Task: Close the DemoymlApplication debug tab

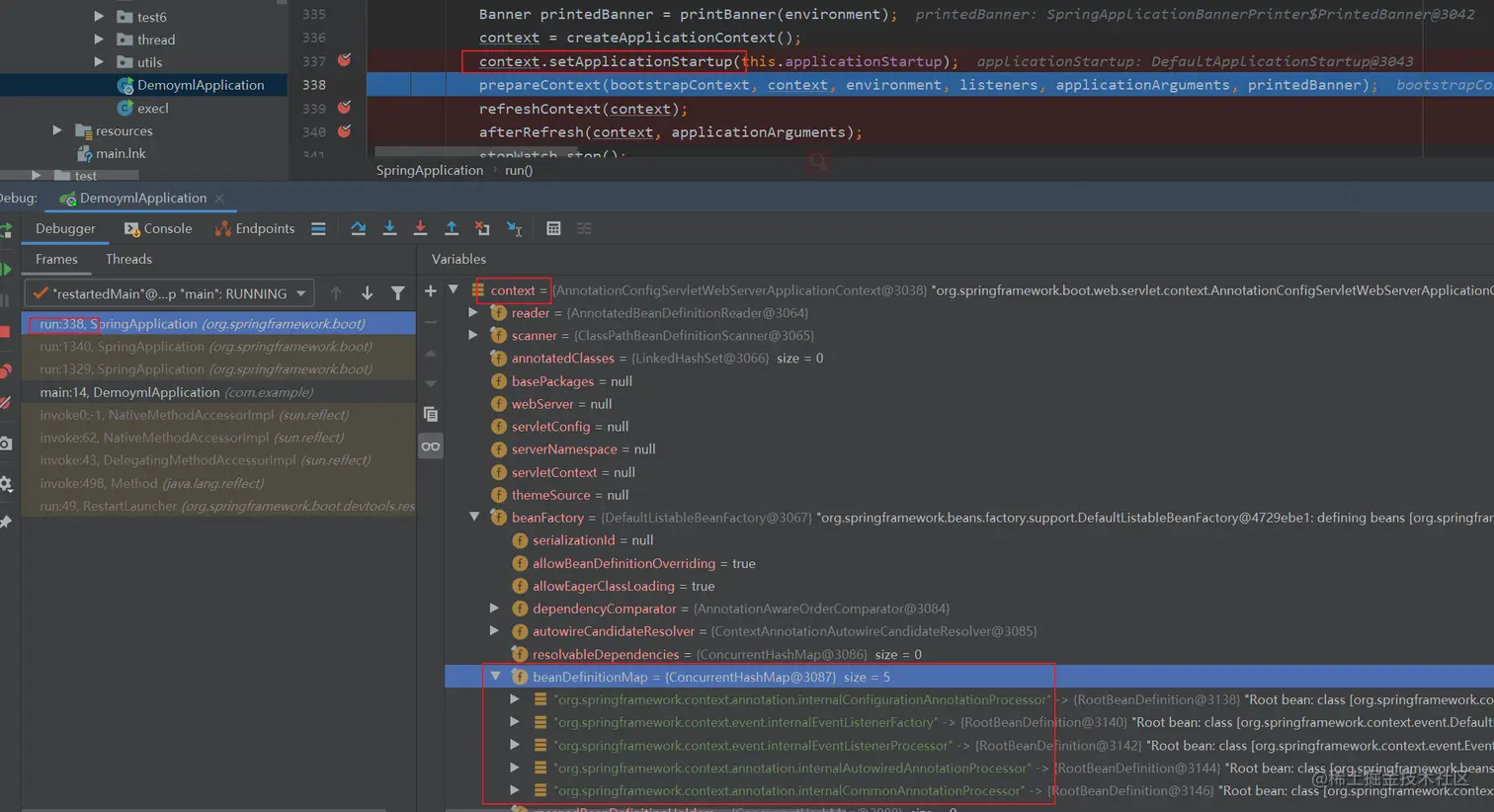Action: tap(219, 199)
